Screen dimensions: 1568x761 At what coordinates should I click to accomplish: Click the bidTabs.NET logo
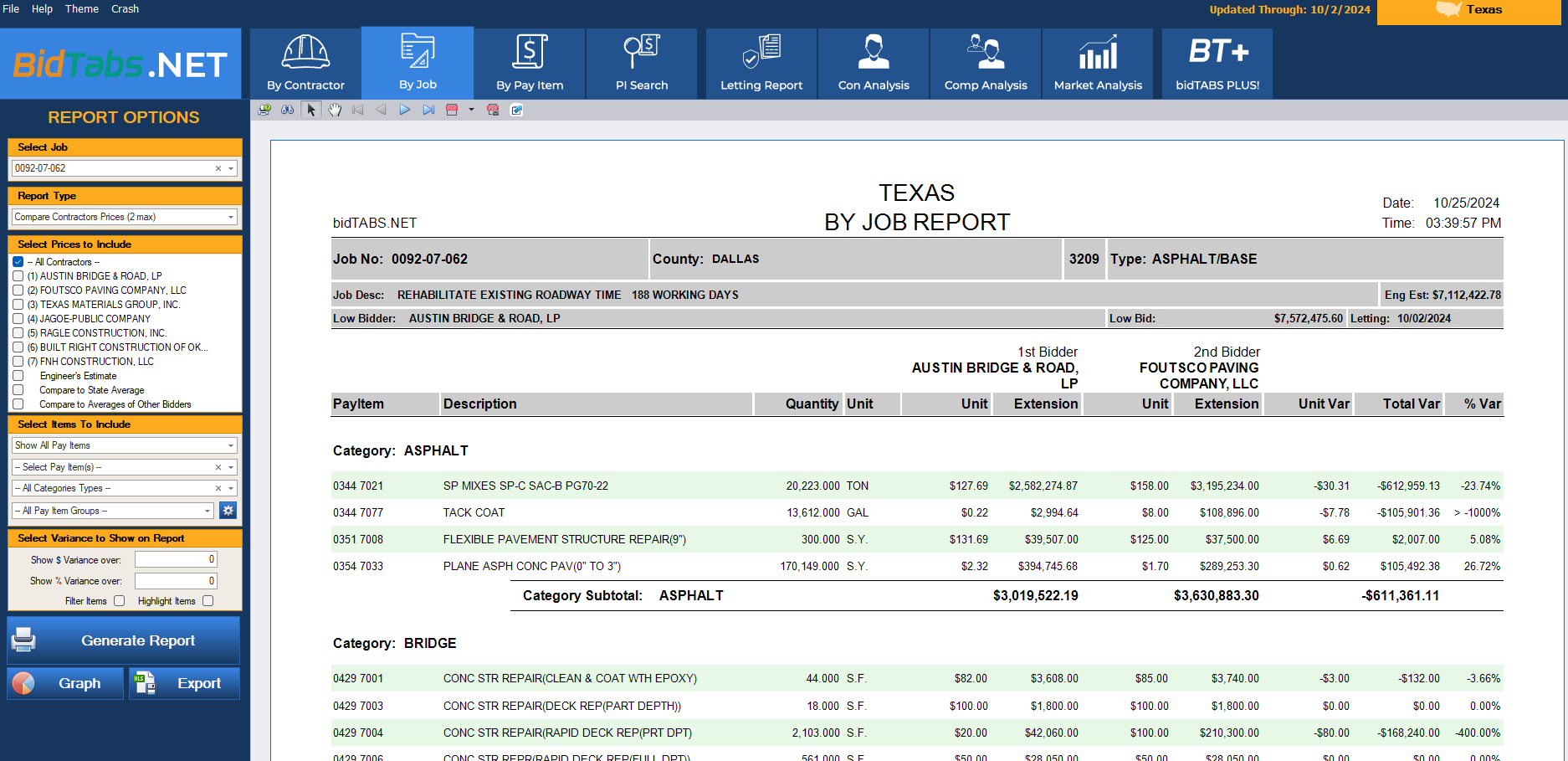(x=120, y=64)
